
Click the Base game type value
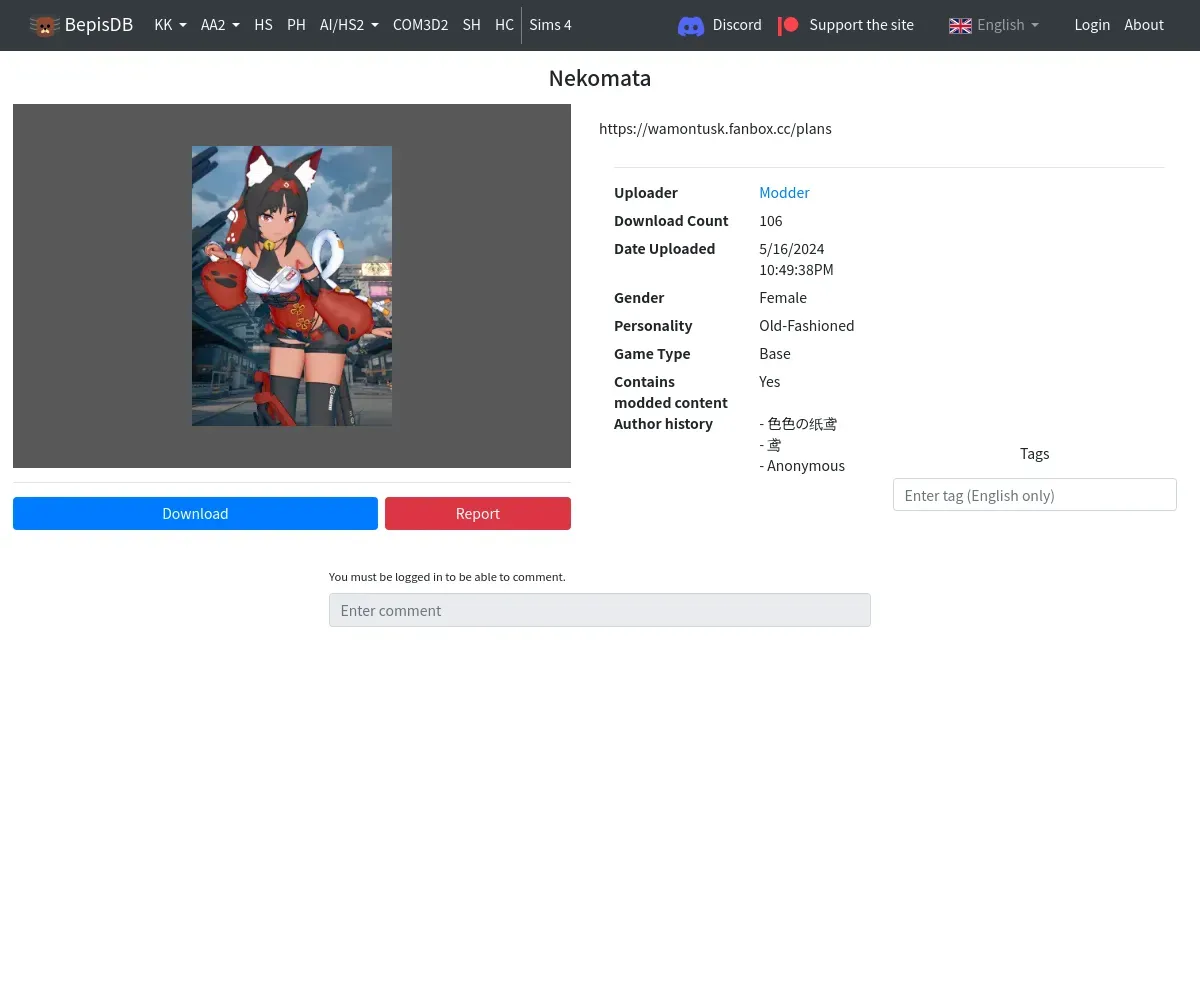tap(775, 354)
